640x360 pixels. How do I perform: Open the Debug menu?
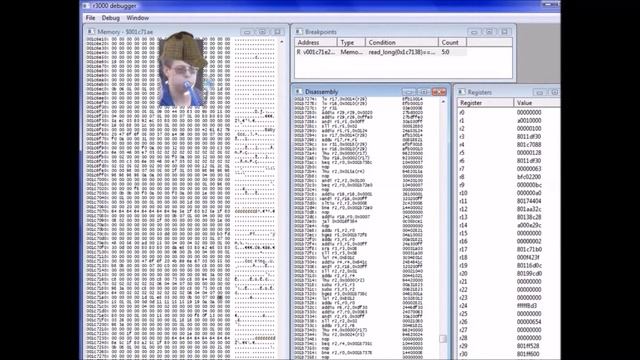point(111,18)
